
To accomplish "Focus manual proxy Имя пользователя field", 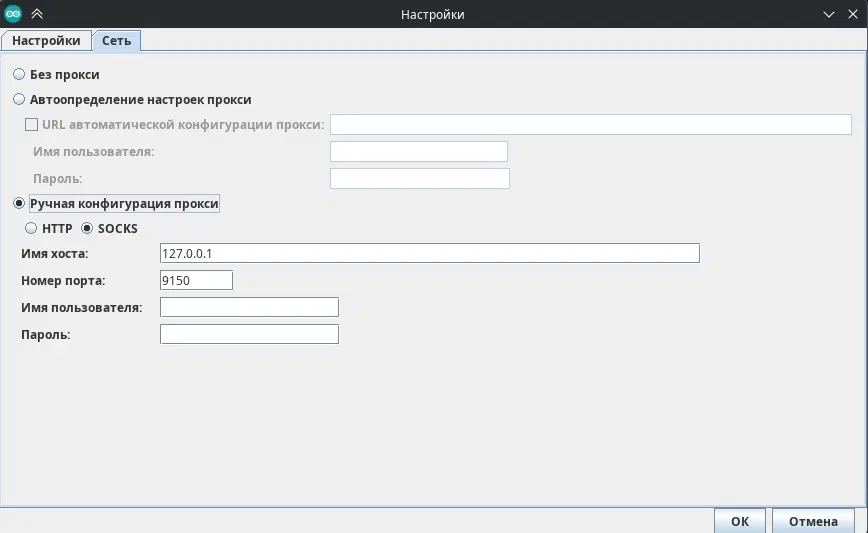I will coord(249,307).
